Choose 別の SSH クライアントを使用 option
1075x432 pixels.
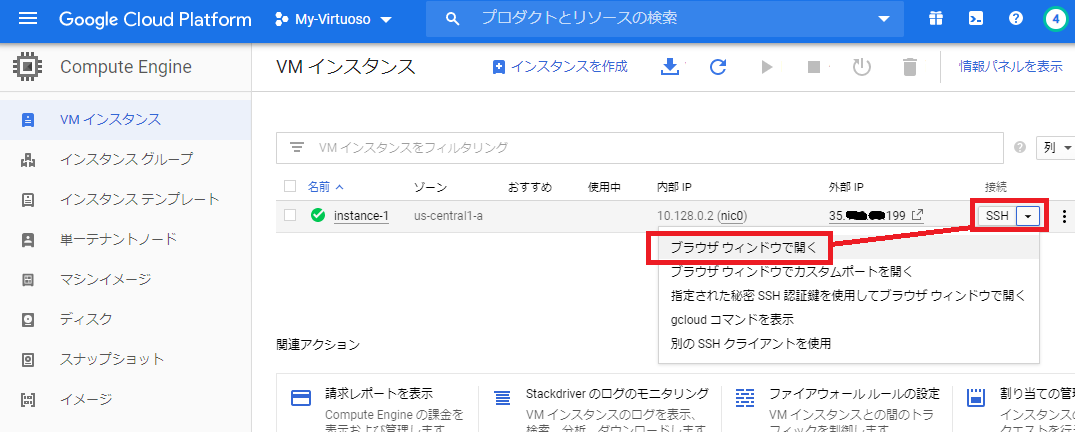849,342
